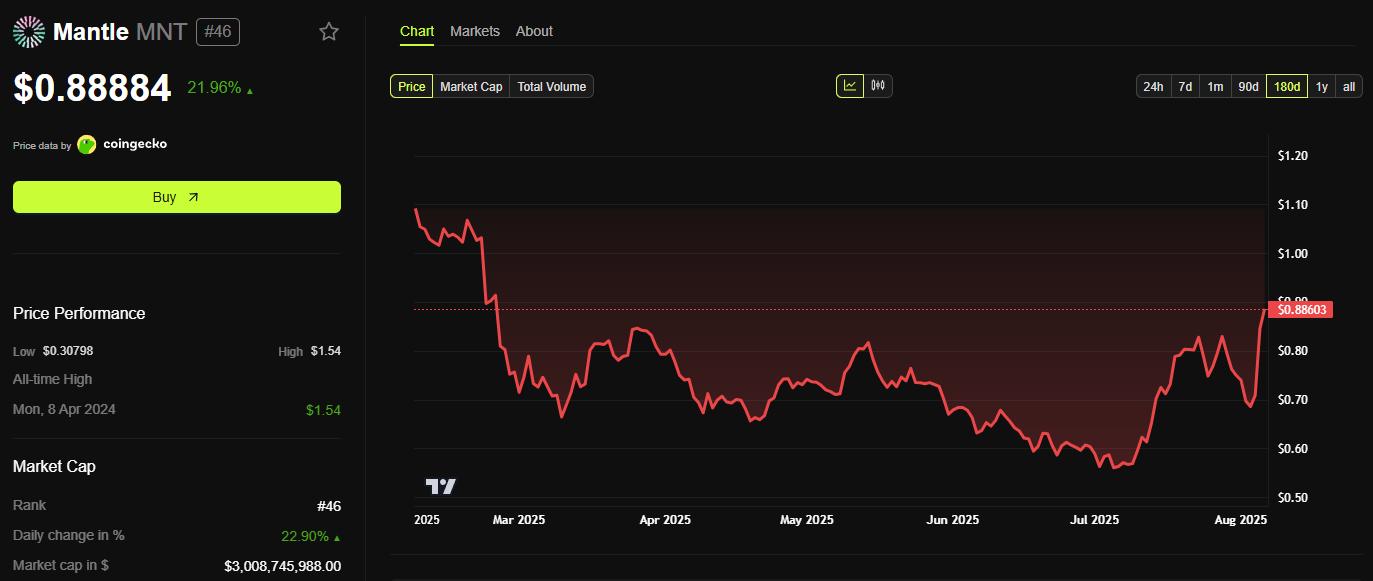Open the About tab

534,31
